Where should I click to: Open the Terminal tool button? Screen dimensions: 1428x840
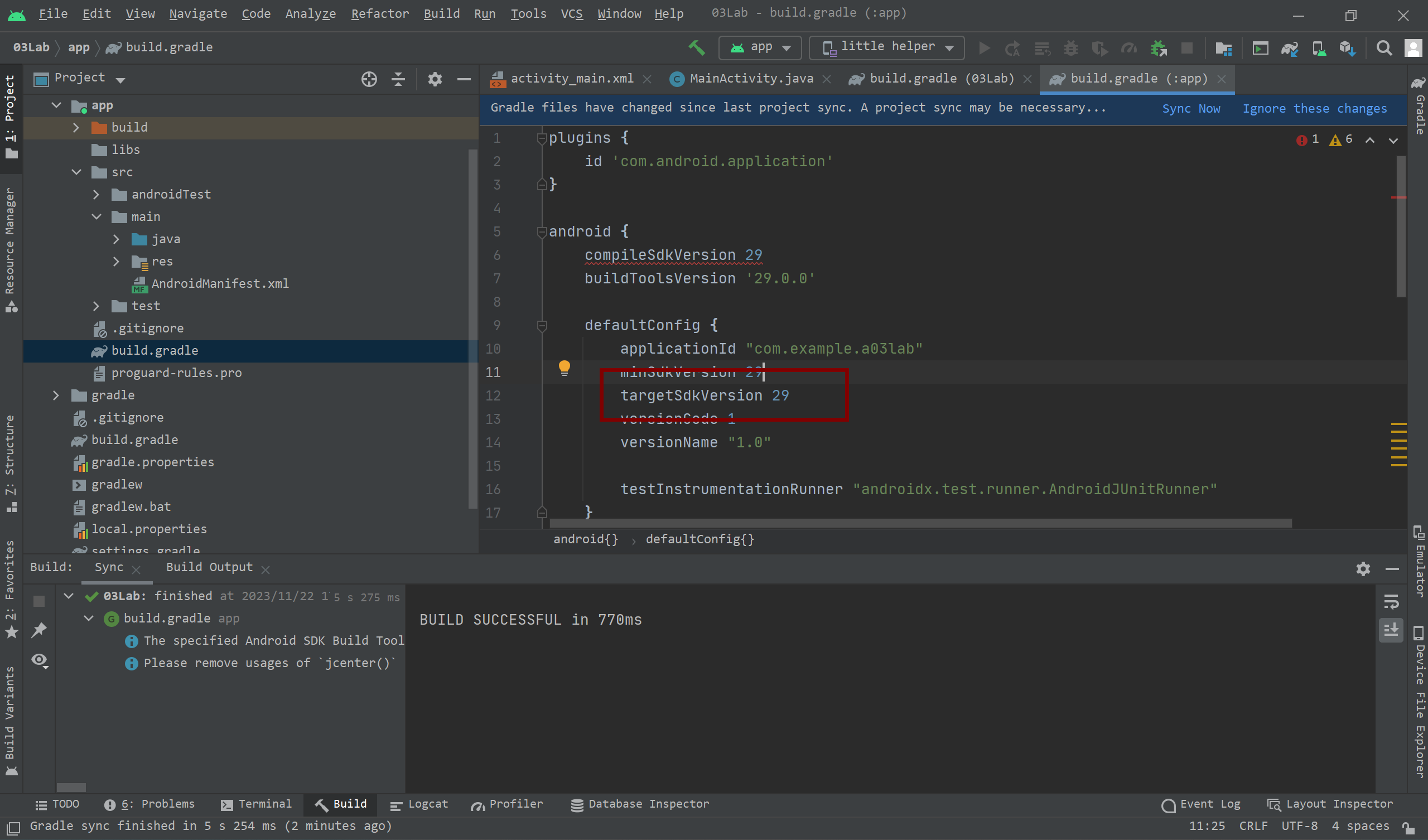point(256,804)
